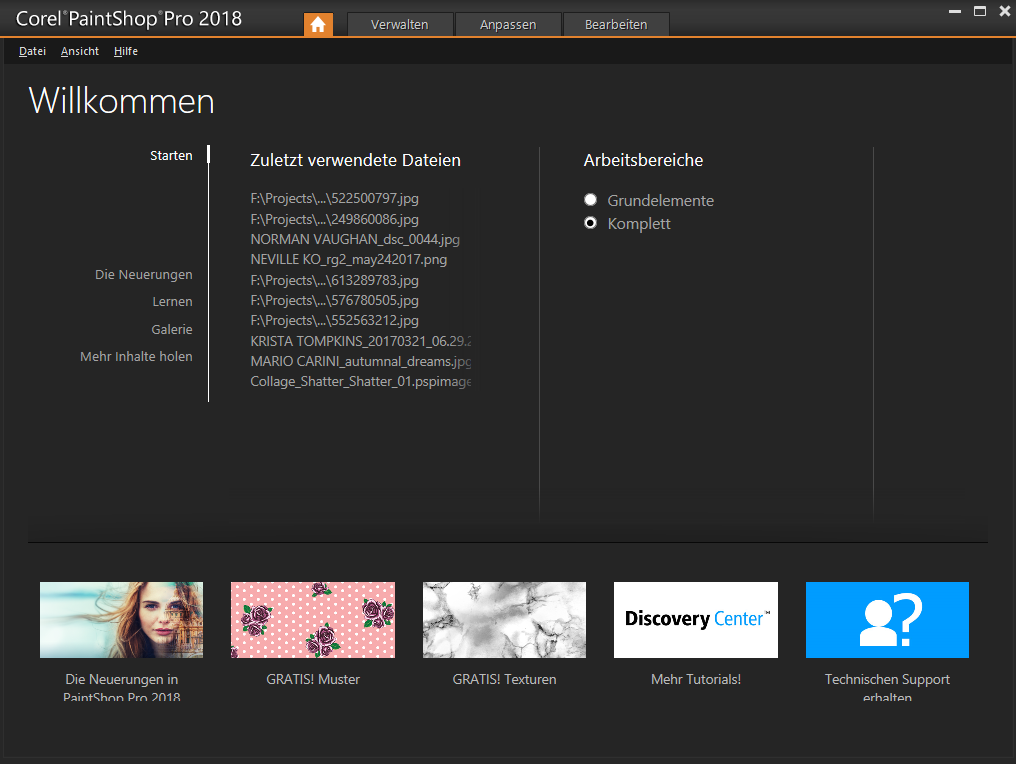Screen dimensions: 1016x764
Task: Open the Home welcome tab icon
Action: 318,25
